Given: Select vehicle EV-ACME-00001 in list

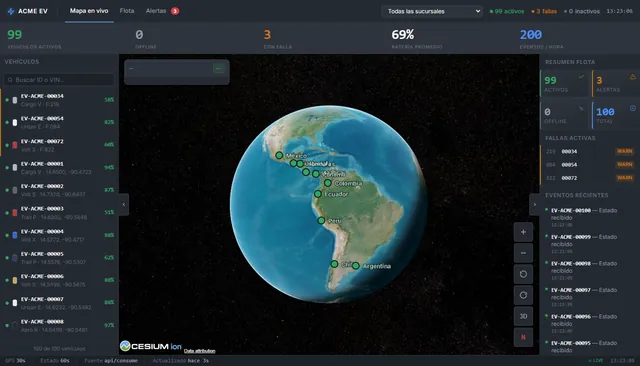Looking at the screenshot, I should click(x=59, y=168).
